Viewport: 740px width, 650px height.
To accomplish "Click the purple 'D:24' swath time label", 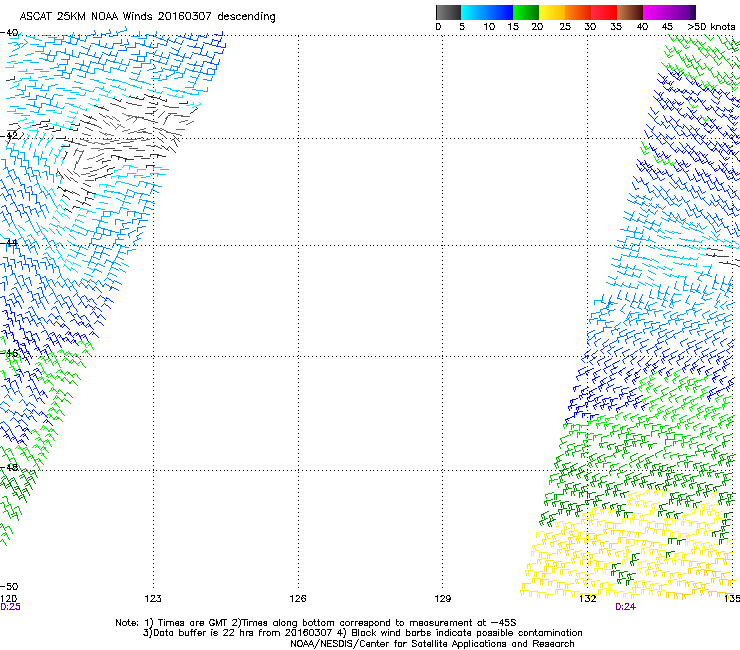I will pyautogui.click(x=625, y=607).
